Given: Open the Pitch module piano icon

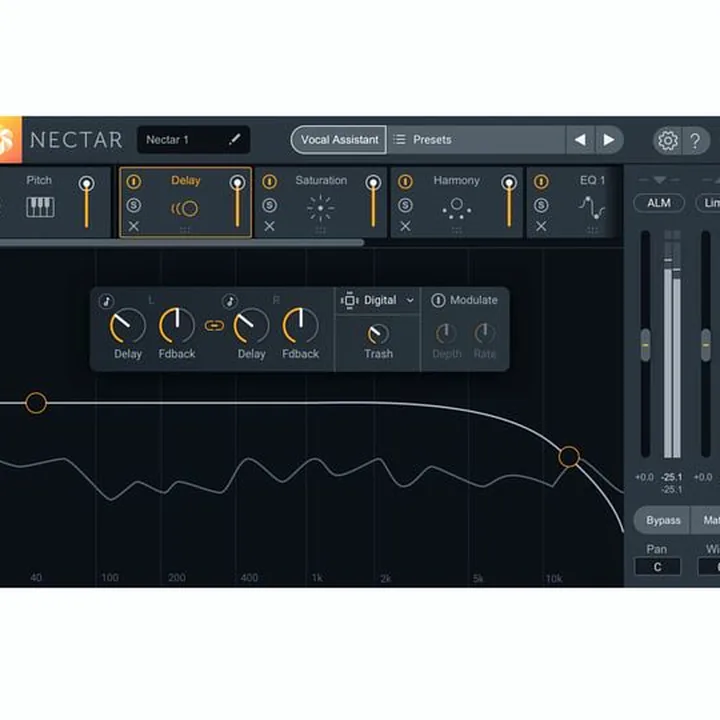Looking at the screenshot, I should tap(40, 207).
